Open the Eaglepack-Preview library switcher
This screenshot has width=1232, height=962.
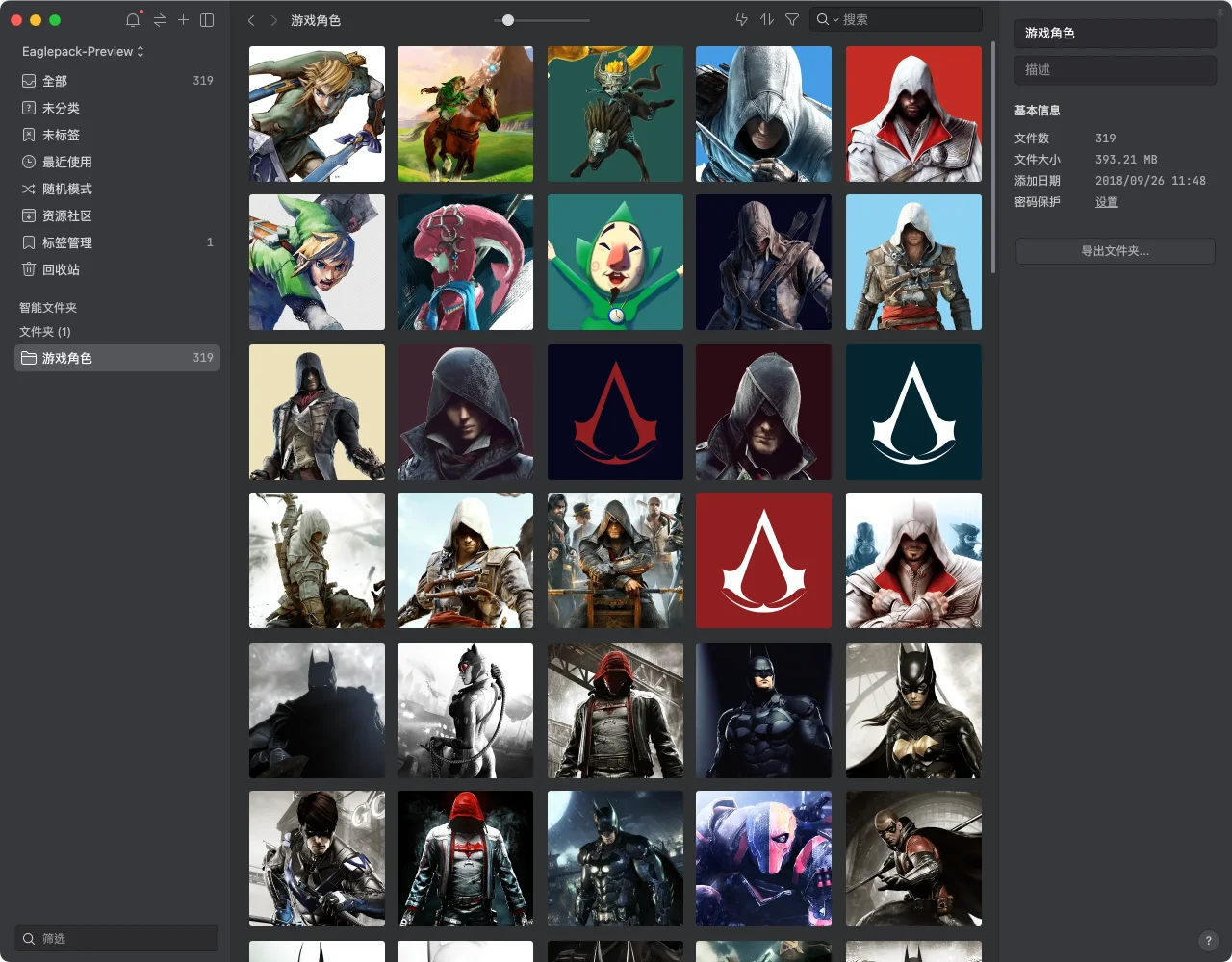83,51
